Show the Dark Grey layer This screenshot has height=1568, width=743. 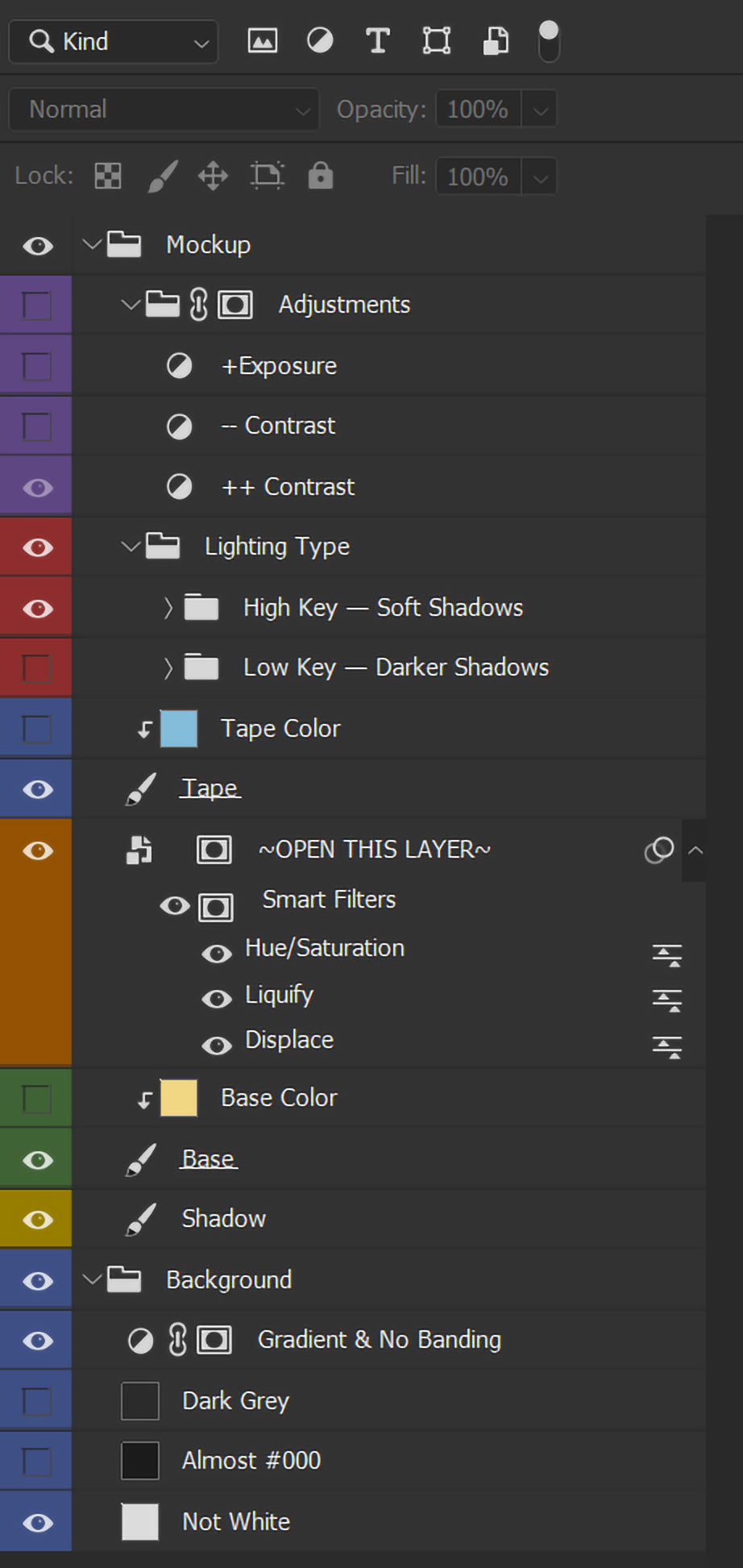[x=37, y=1401]
